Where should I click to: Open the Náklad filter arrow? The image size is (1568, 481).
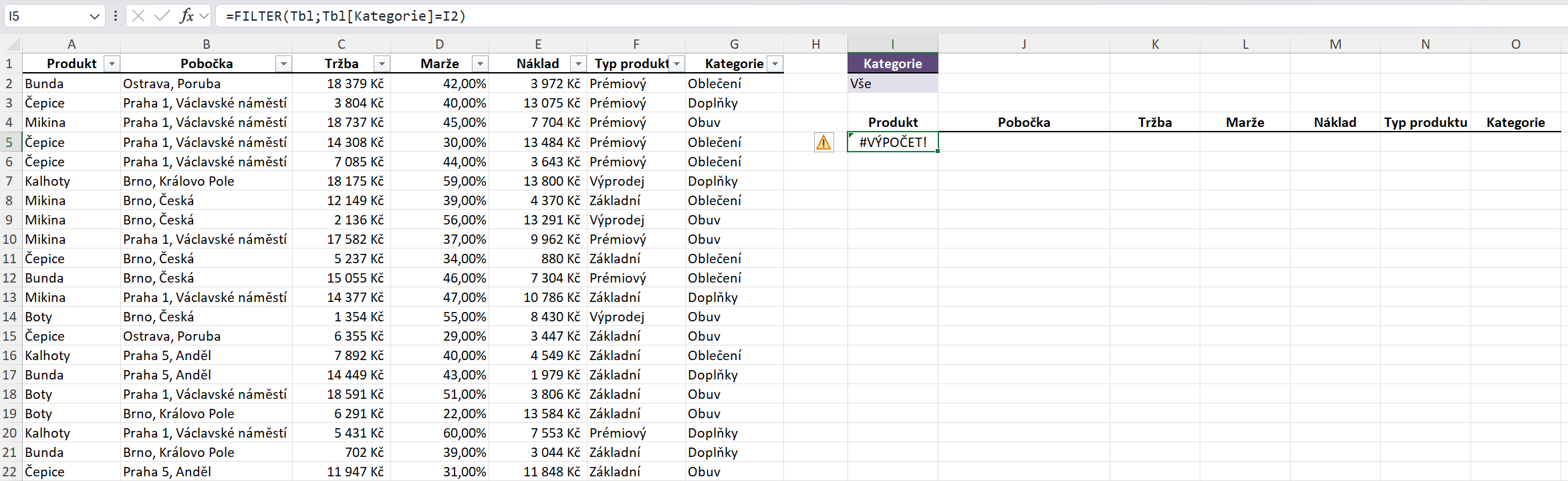tap(577, 63)
